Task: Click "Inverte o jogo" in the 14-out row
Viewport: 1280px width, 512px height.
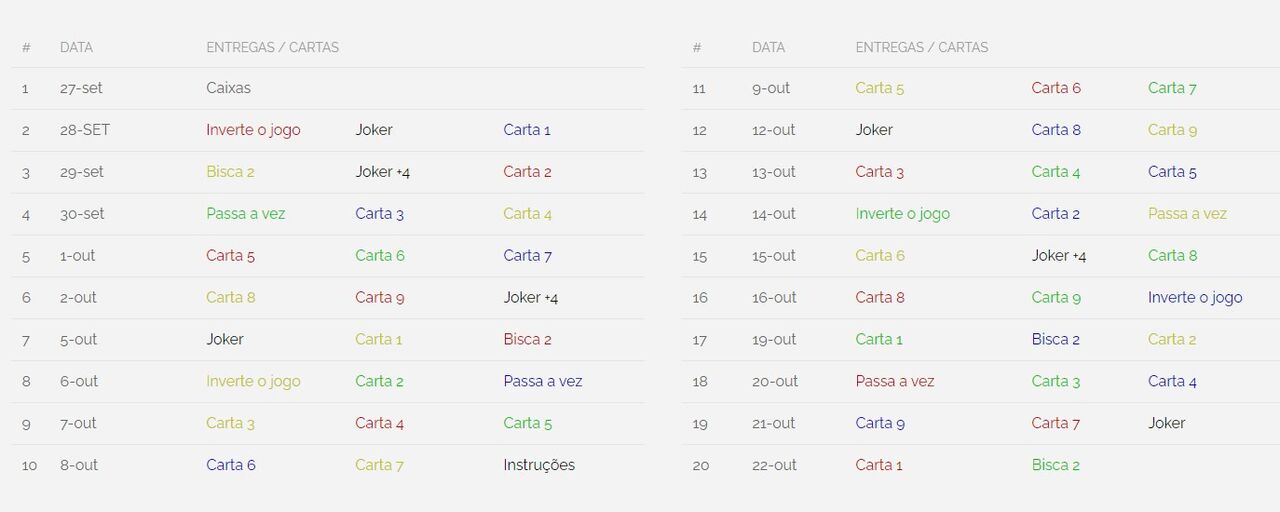Action: (902, 214)
